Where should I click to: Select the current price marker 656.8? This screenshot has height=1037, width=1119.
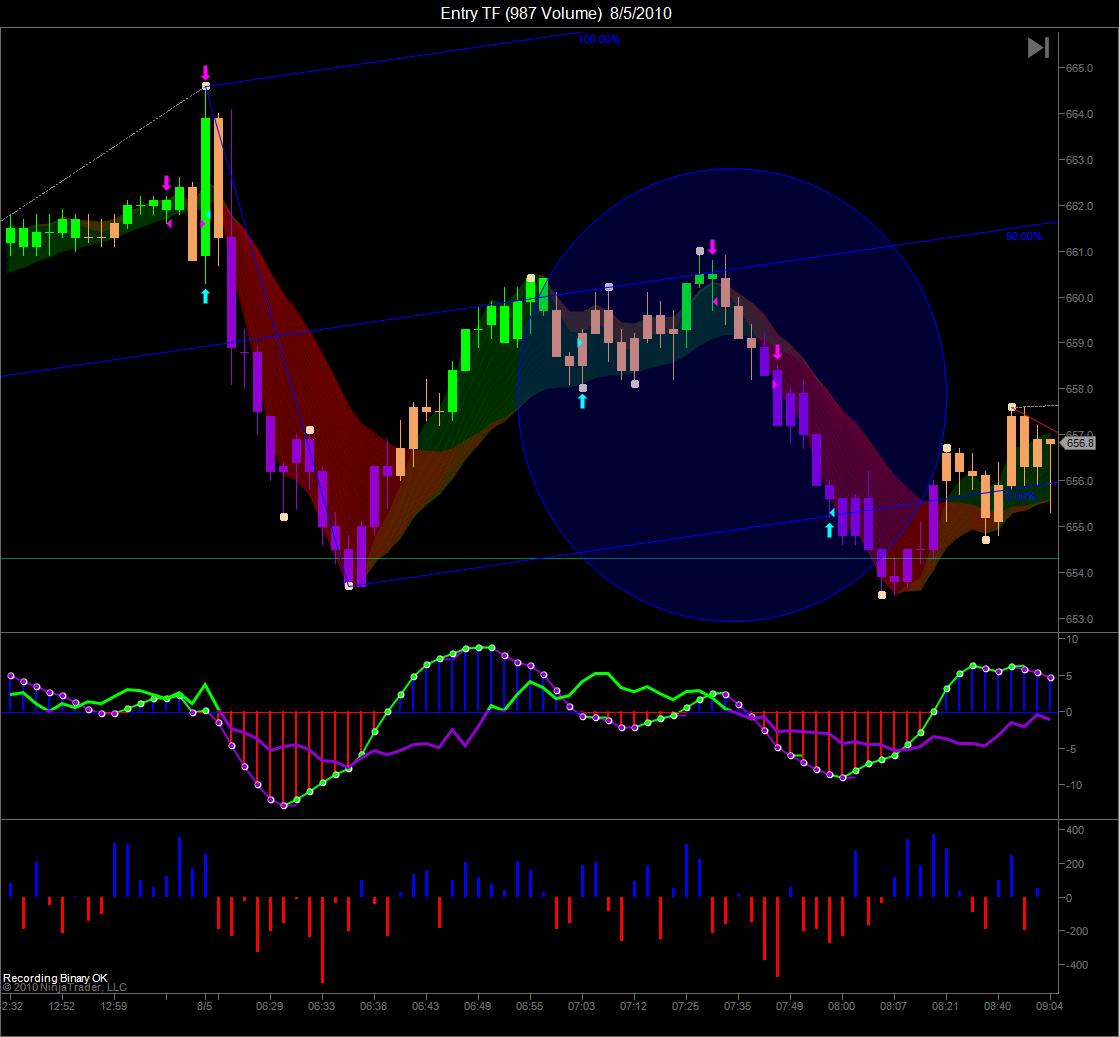coord(1078,443)
